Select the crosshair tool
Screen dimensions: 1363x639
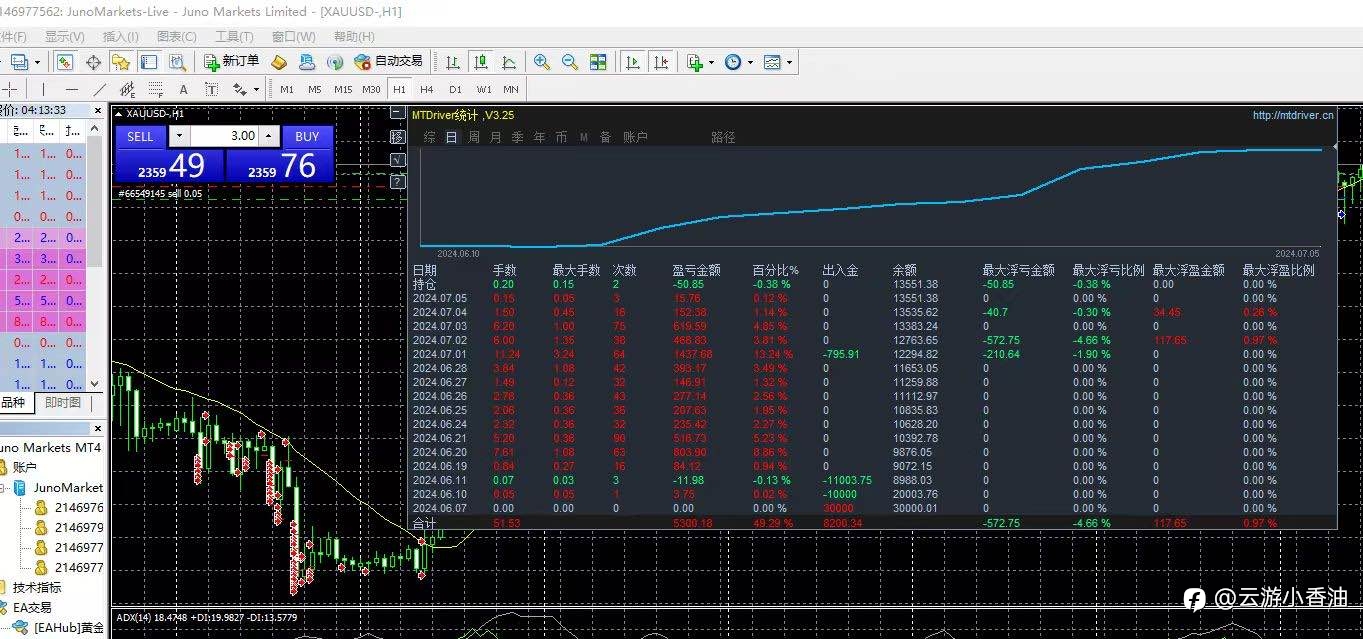(10, 89)
